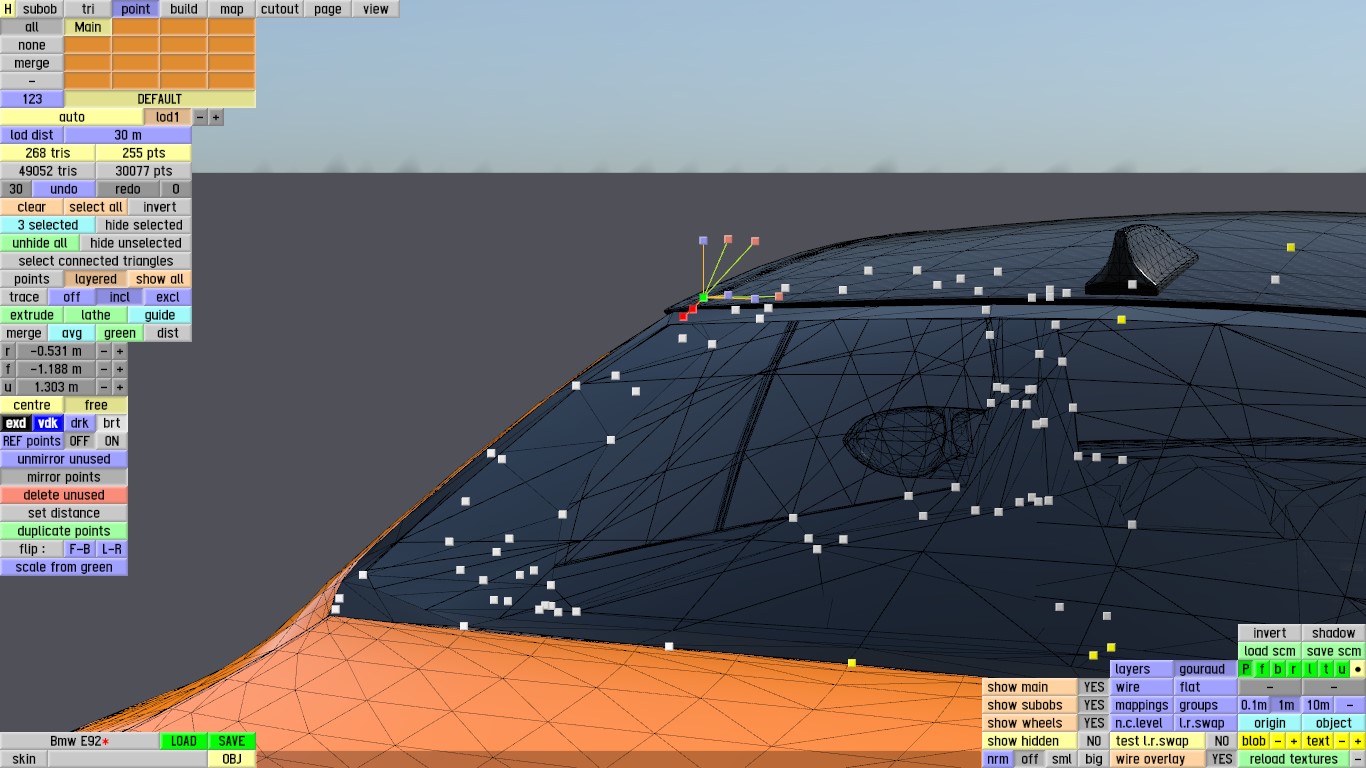Decrease the r coordinate with minus

click(x=104, y=351)
